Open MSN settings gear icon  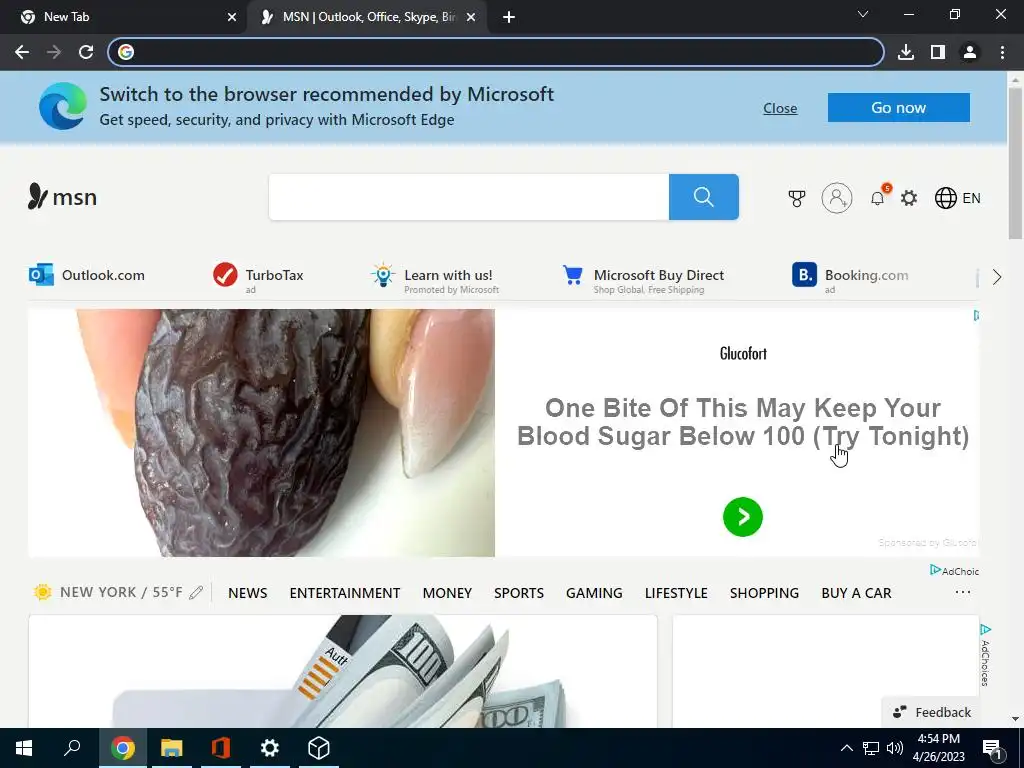(x=909, y=198)
